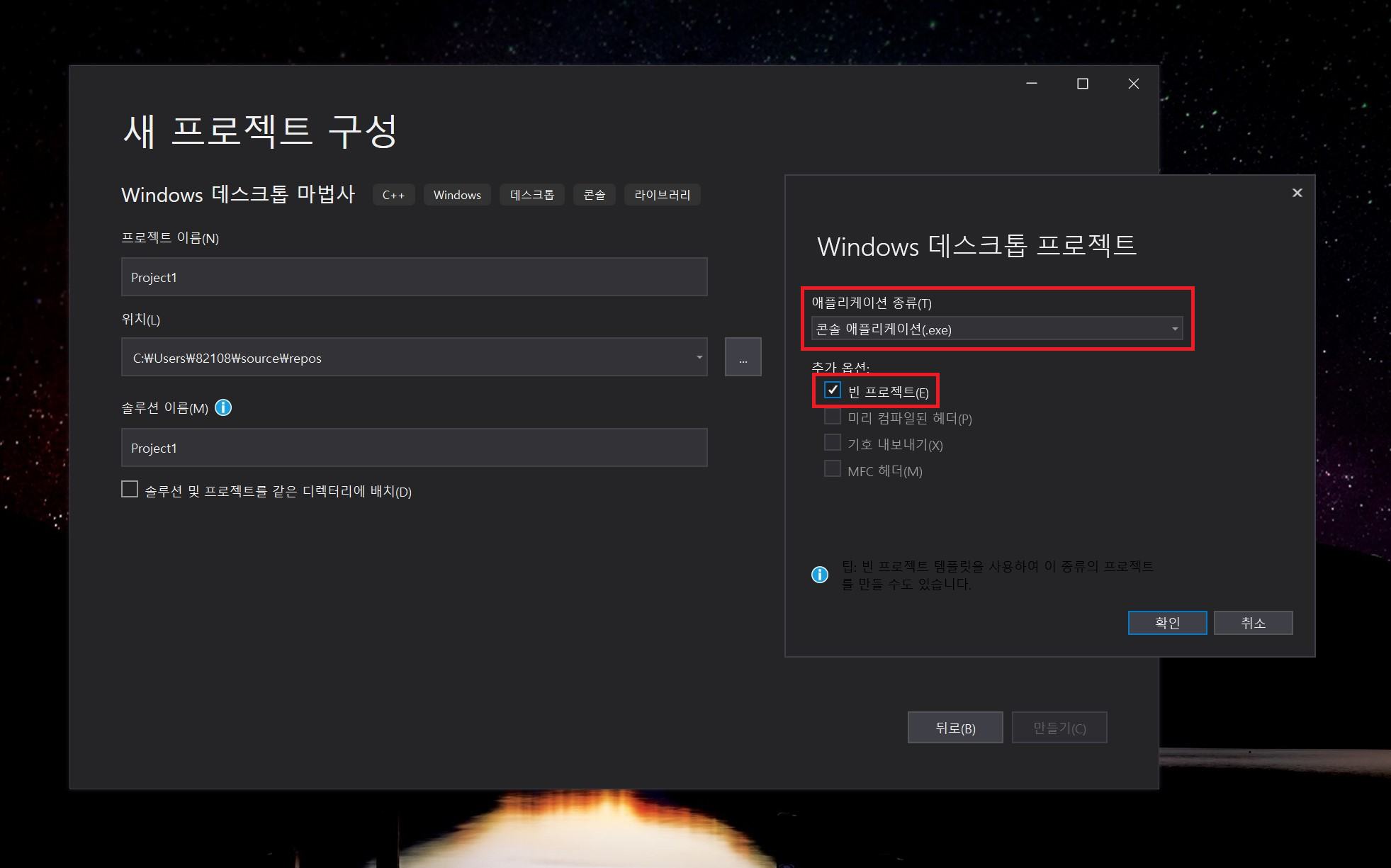The width and height of the screenshot is (1391, 868).
Task: Toggle the 미리 컴파일된 헤더 checkbox
Action: point(833,417)
